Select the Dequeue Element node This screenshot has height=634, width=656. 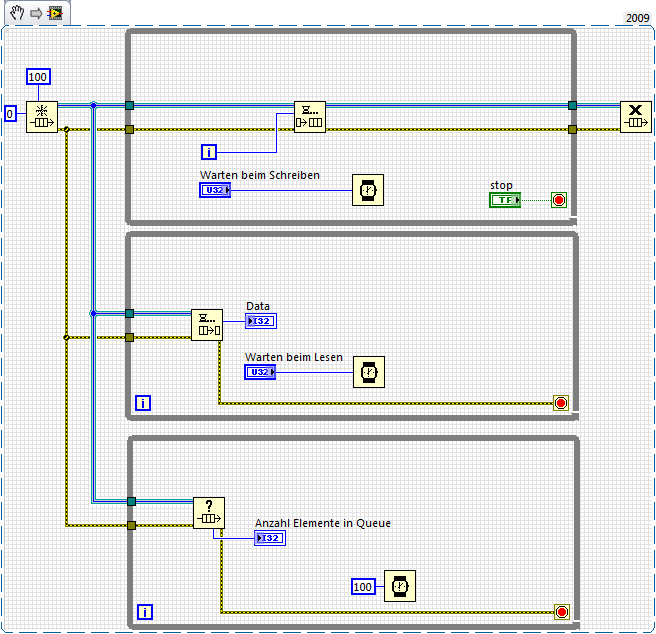click(x=207, y=325)
